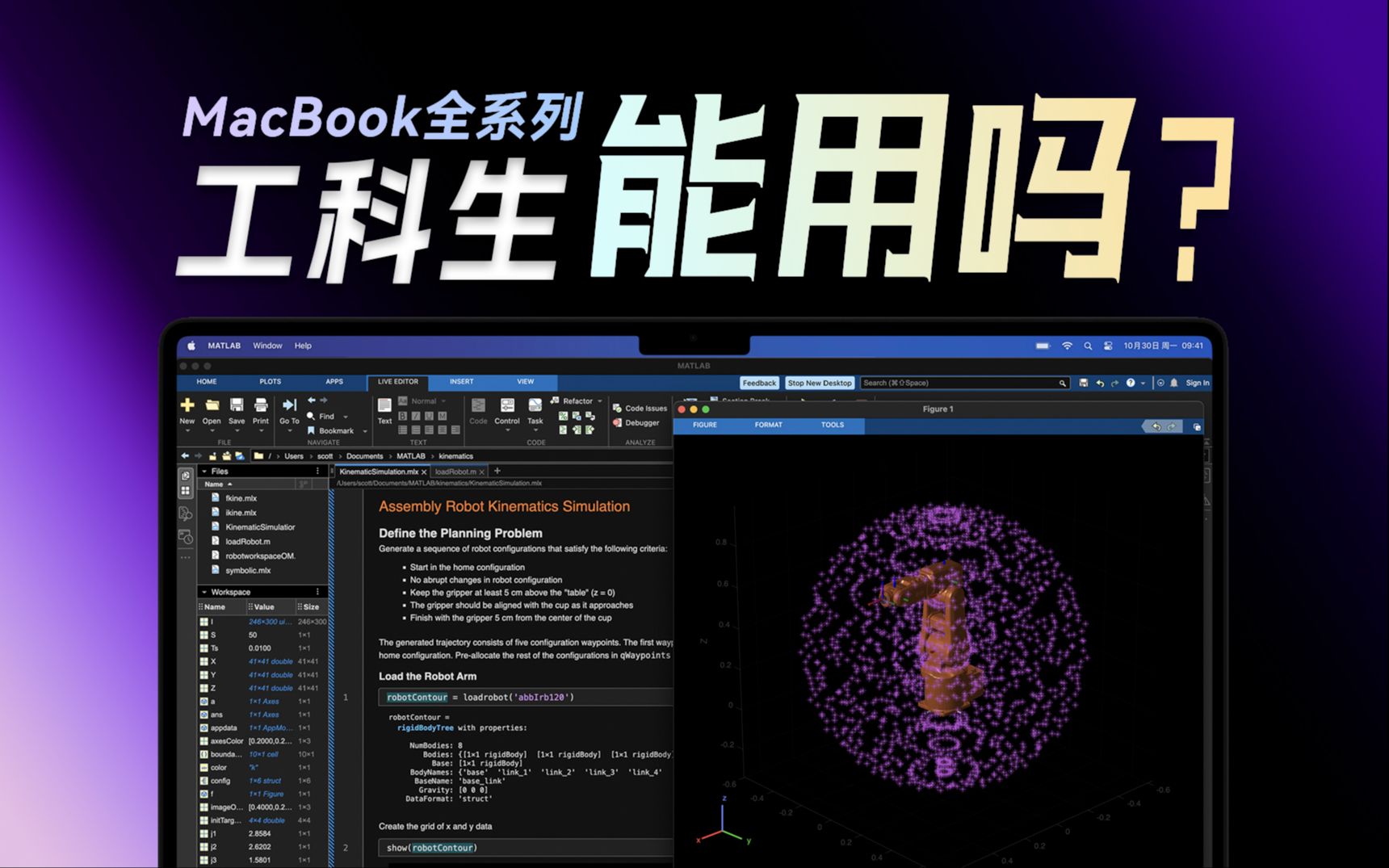Select the symbolic.mlx file

coord(248,570)
